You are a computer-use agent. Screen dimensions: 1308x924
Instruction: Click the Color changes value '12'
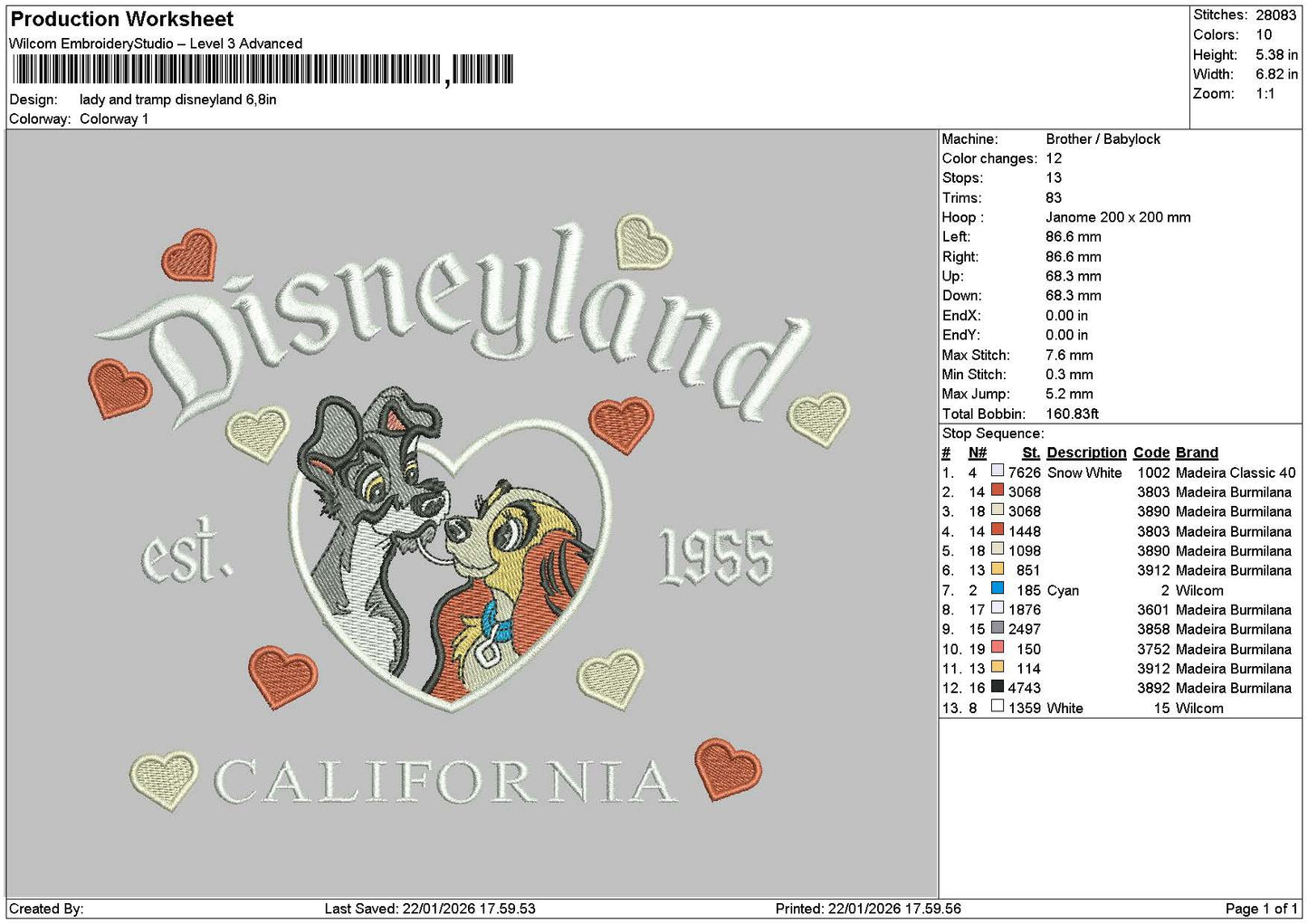(x=1054, y=158)
